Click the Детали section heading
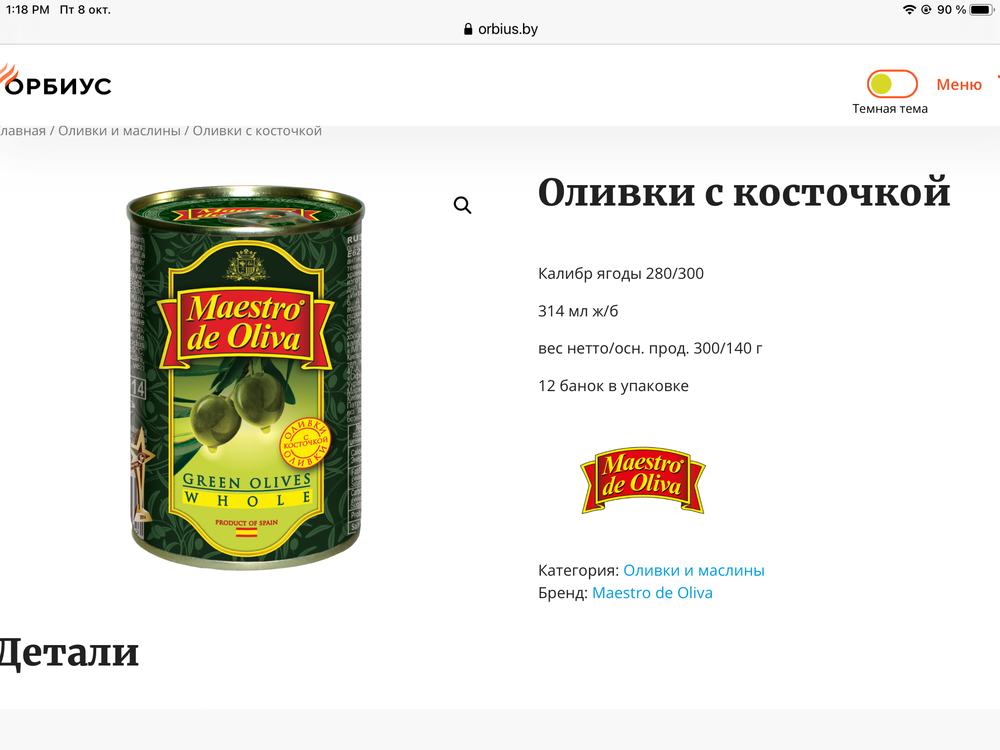 69,653
